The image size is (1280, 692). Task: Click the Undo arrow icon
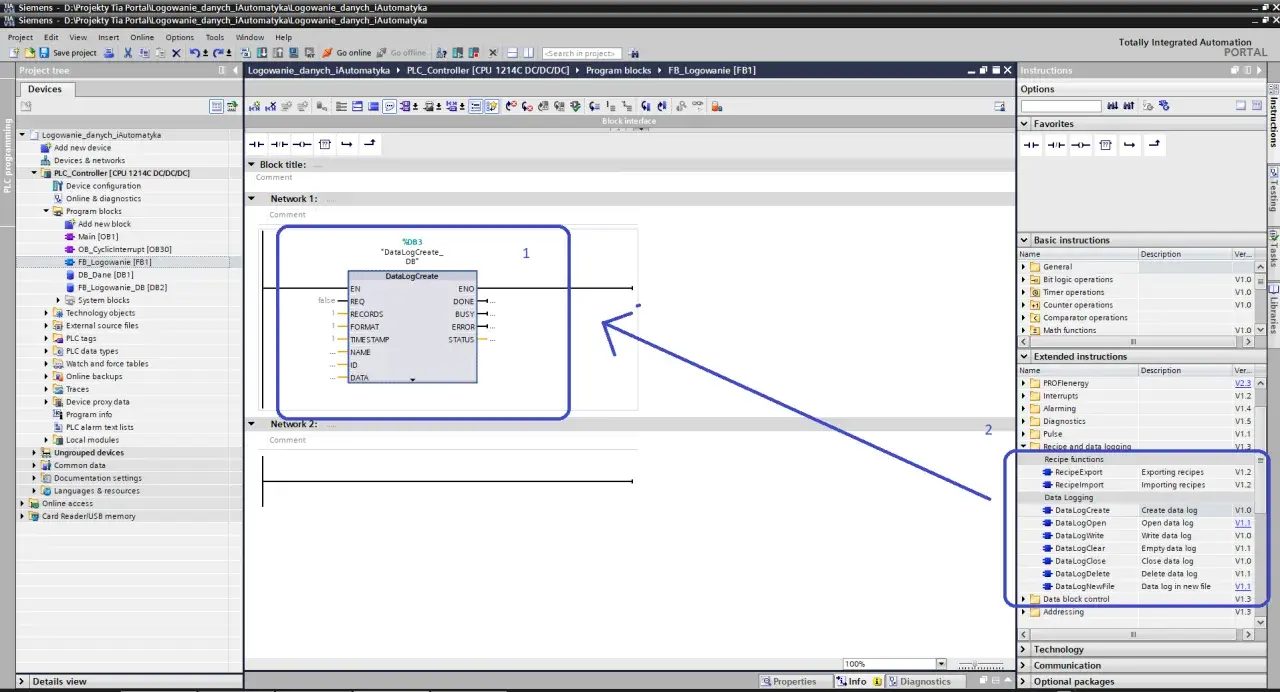pos(195,52)
